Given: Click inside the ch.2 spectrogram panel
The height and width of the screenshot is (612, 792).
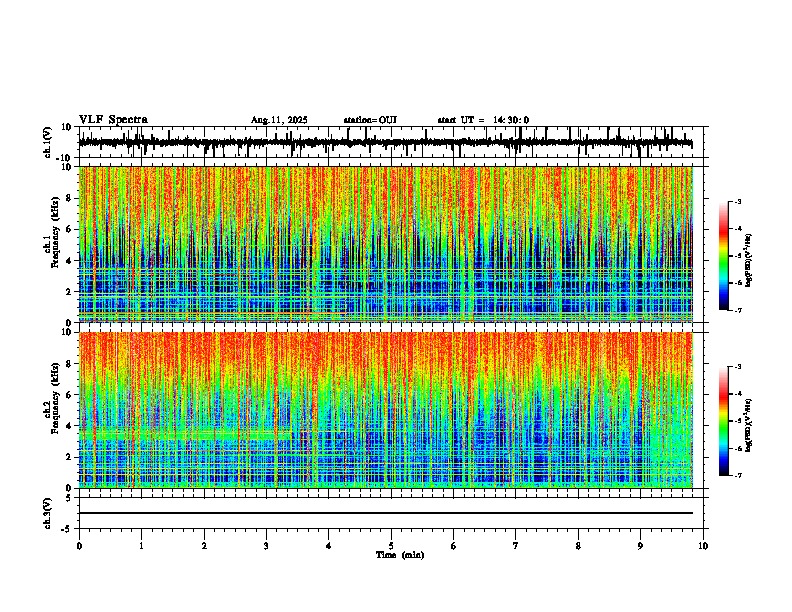Looking at the screenshot, I should pyautogui.click(x=386, y=410).
